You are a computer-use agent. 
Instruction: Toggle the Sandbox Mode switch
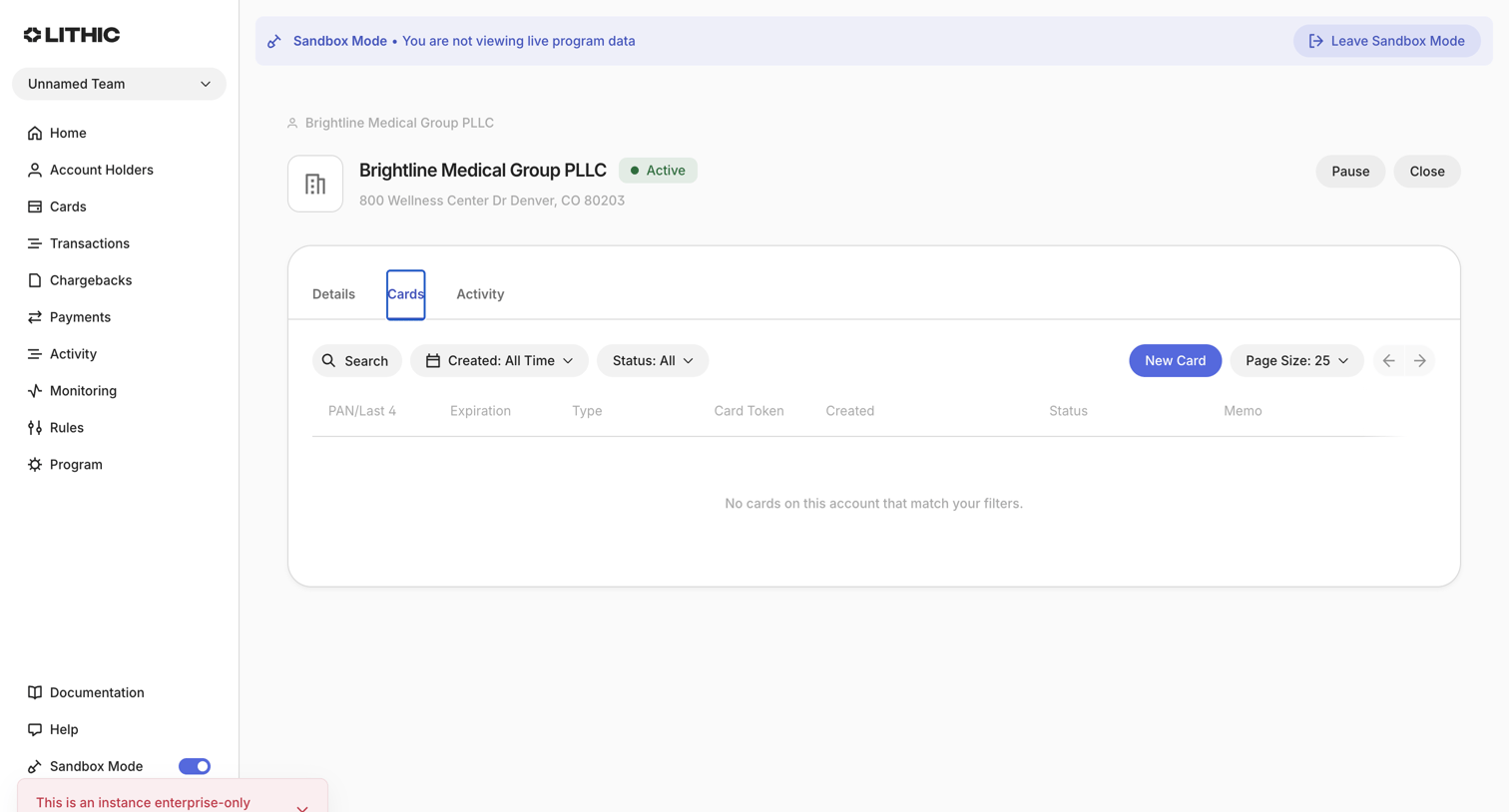(195, 766)
